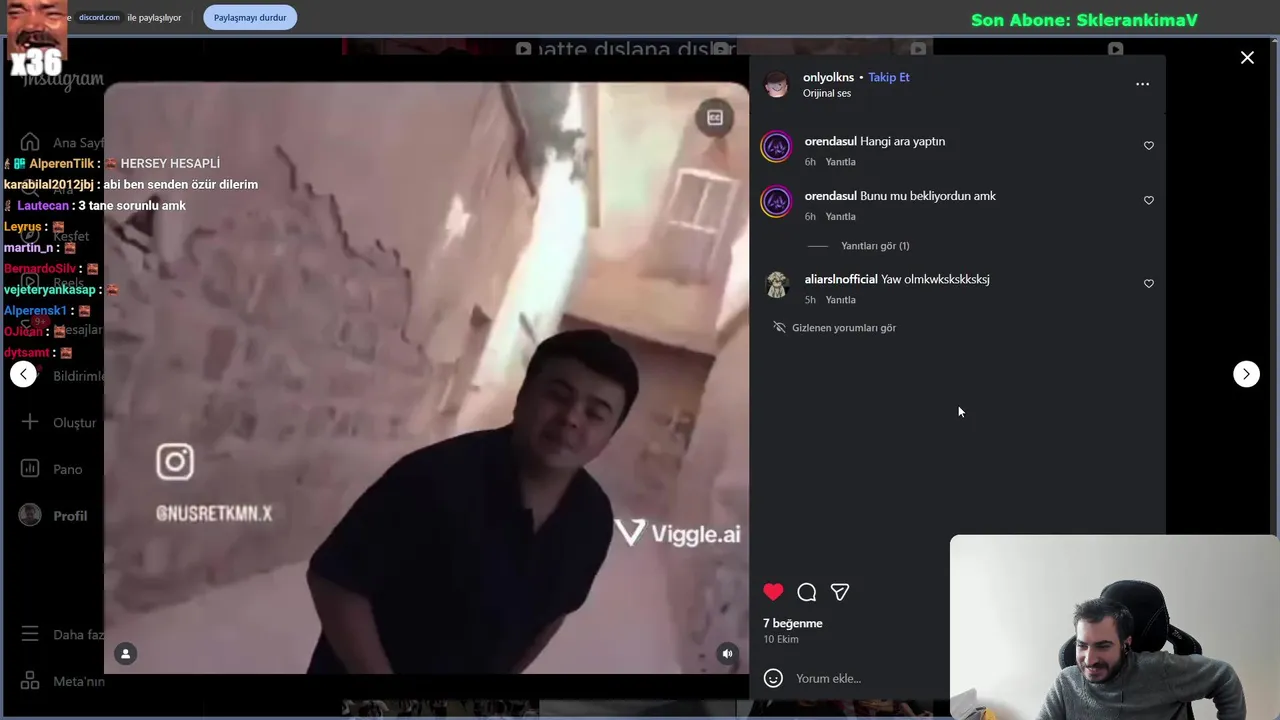Reply to 'Hangi ara yaptın' comment

(x=840, y=162)
